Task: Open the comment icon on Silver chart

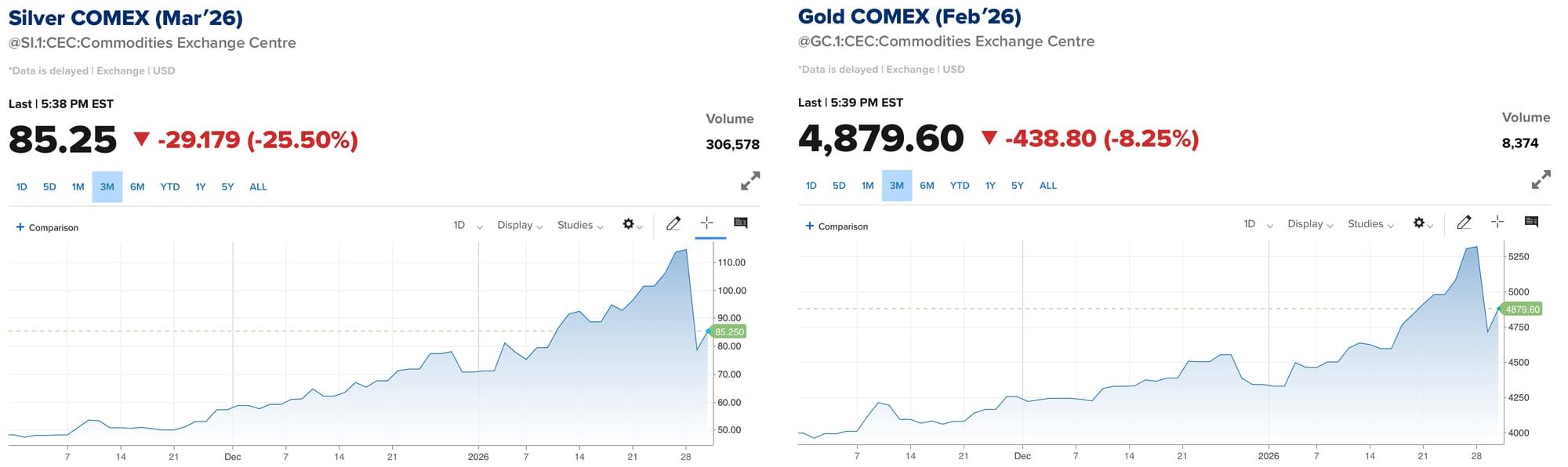Action: click(740, 223)
